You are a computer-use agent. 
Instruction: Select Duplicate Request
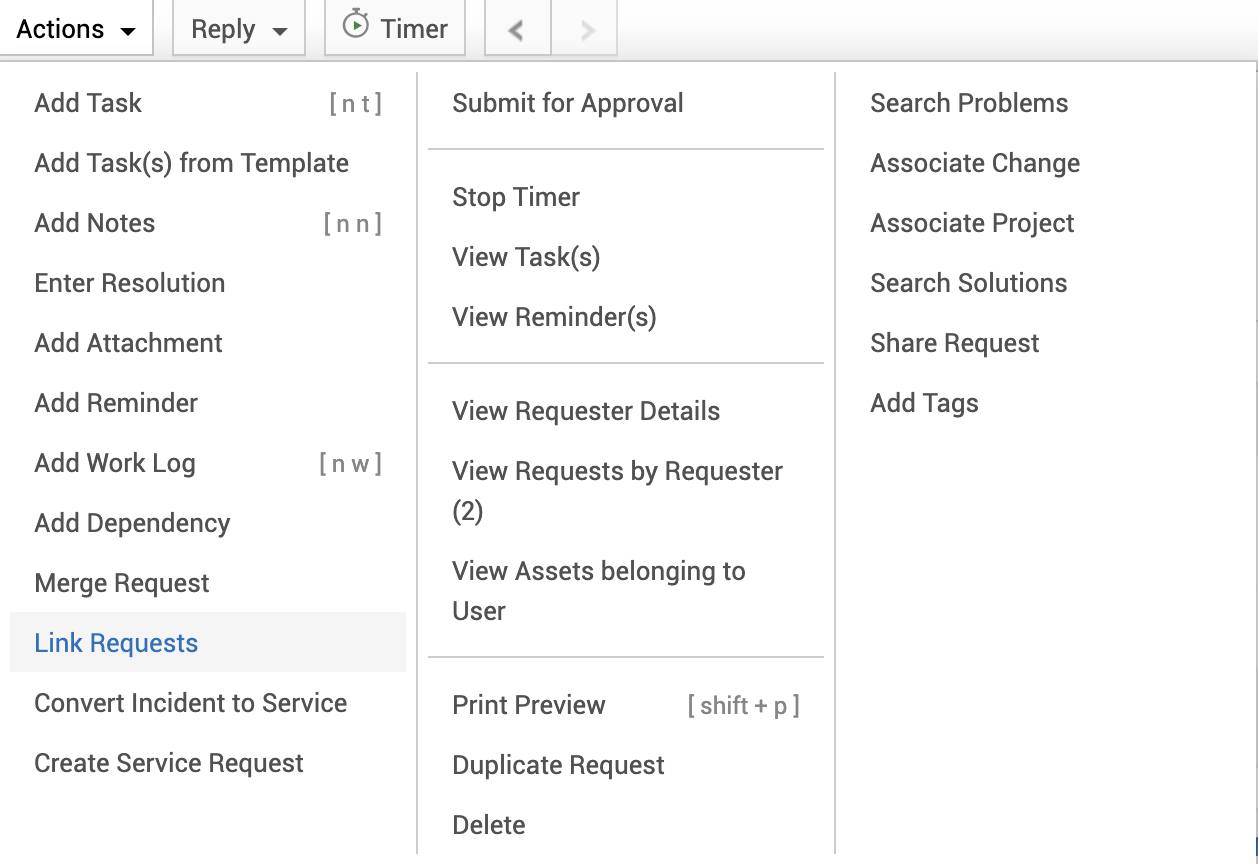[558, 765]
